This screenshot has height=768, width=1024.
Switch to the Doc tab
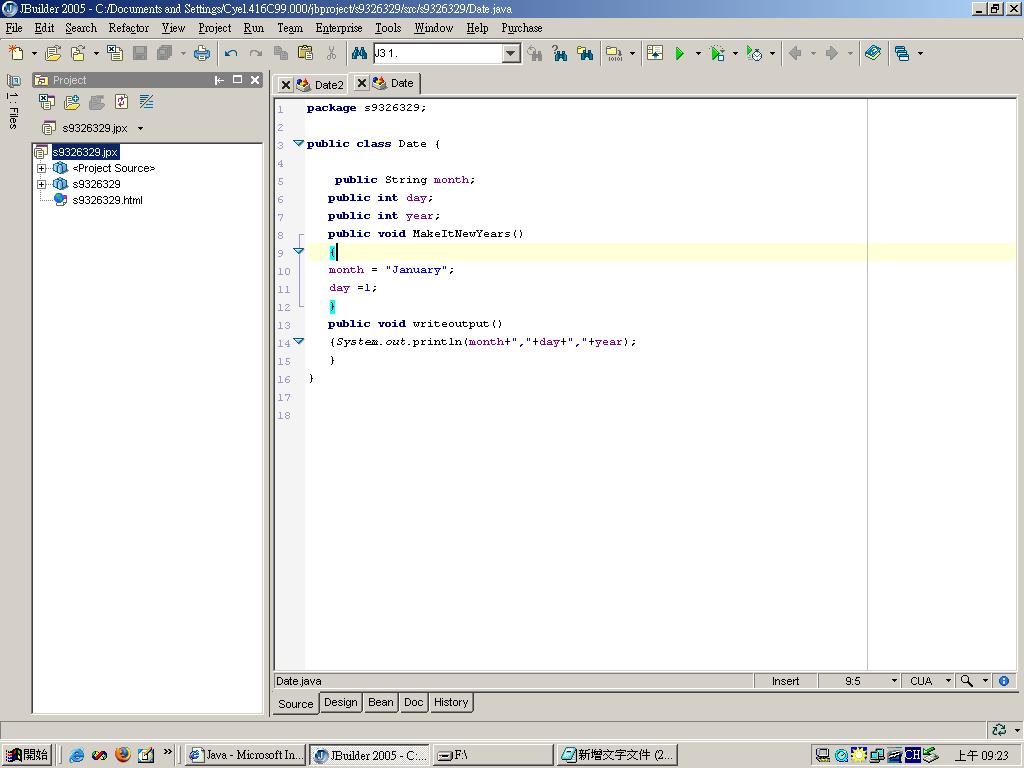point(413,702)
